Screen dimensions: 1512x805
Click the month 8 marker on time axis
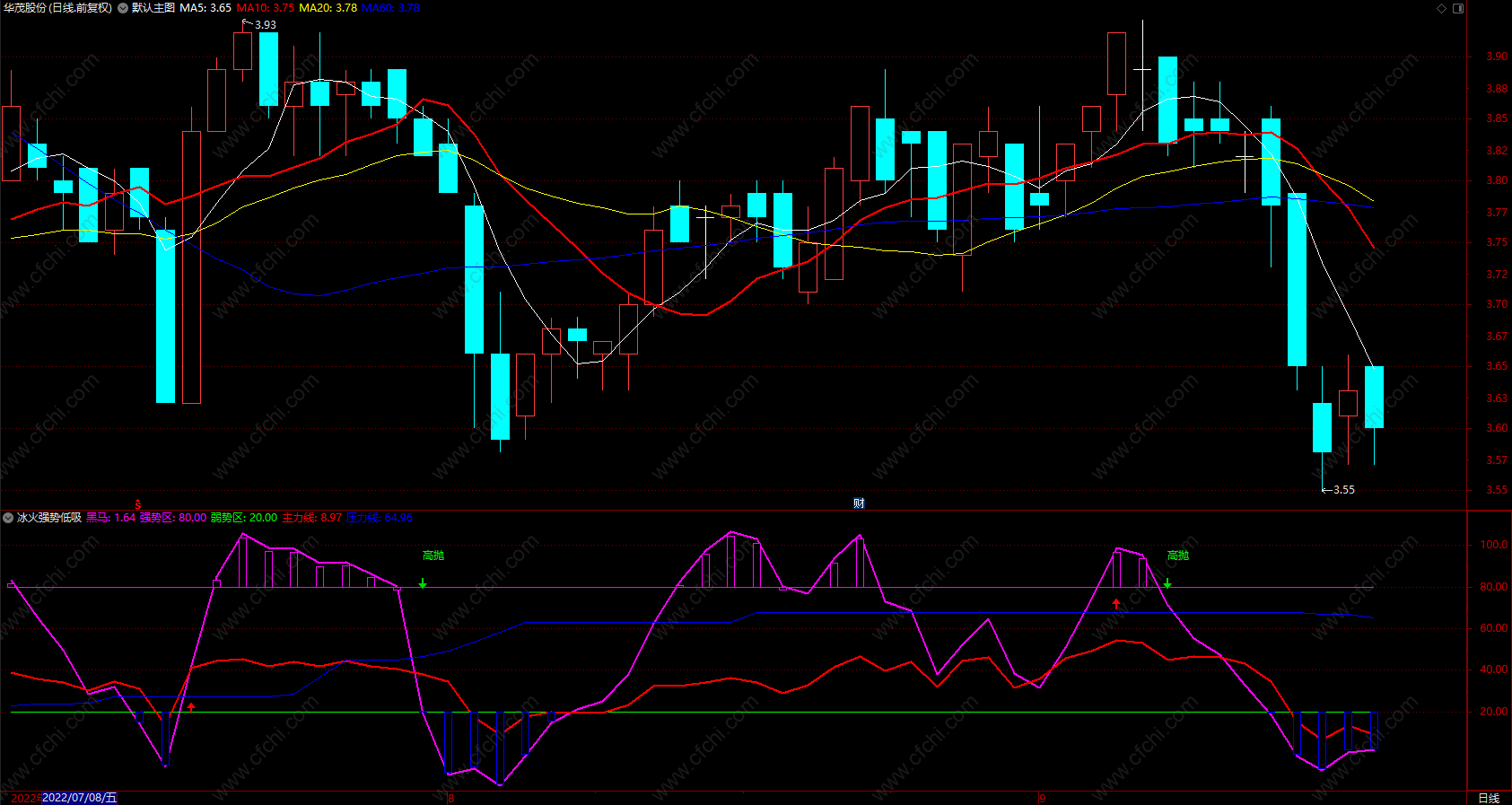pyautogui.click(x=451, y=798)
